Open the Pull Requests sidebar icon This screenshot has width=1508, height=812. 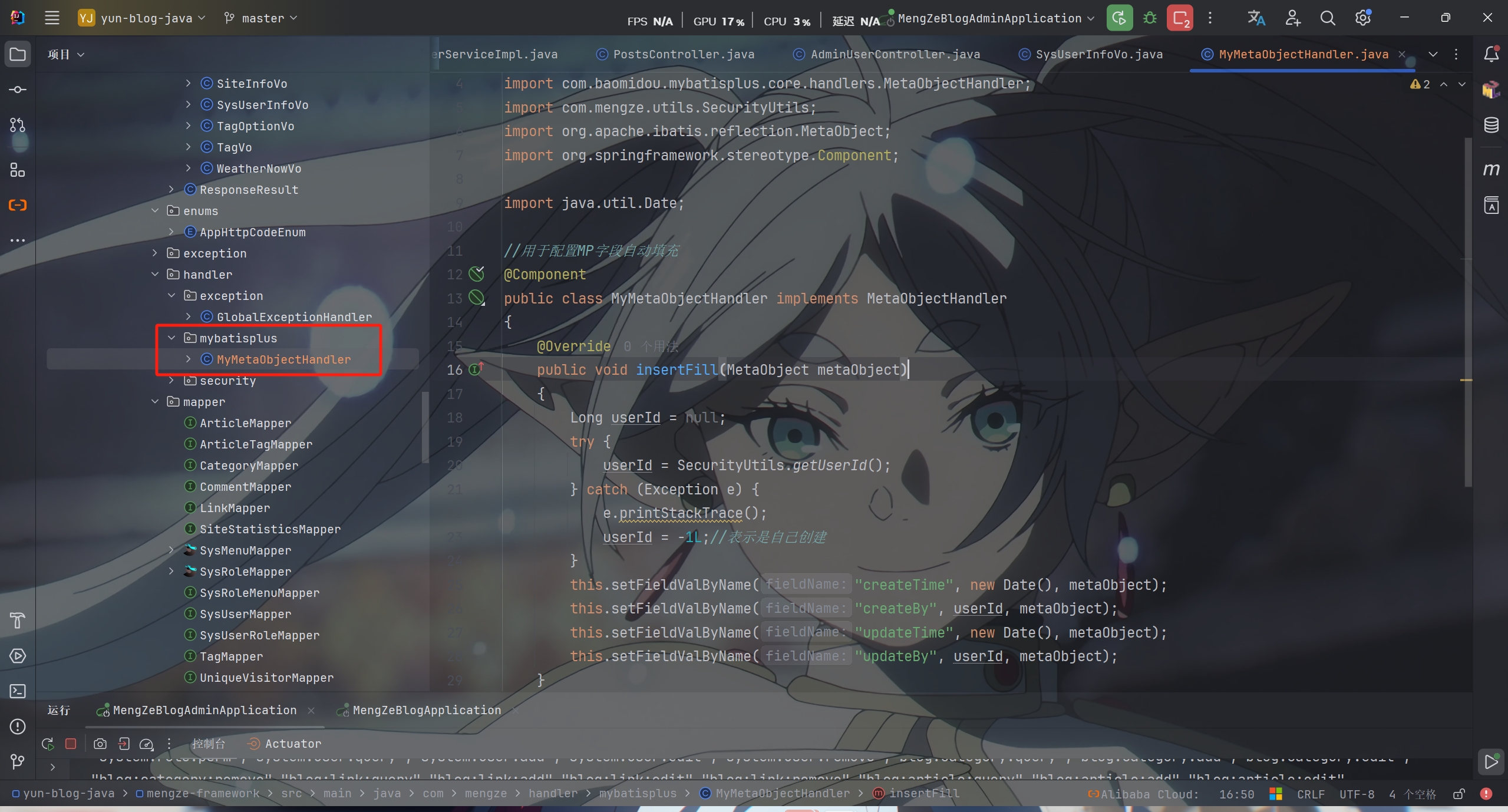point(18,125)
